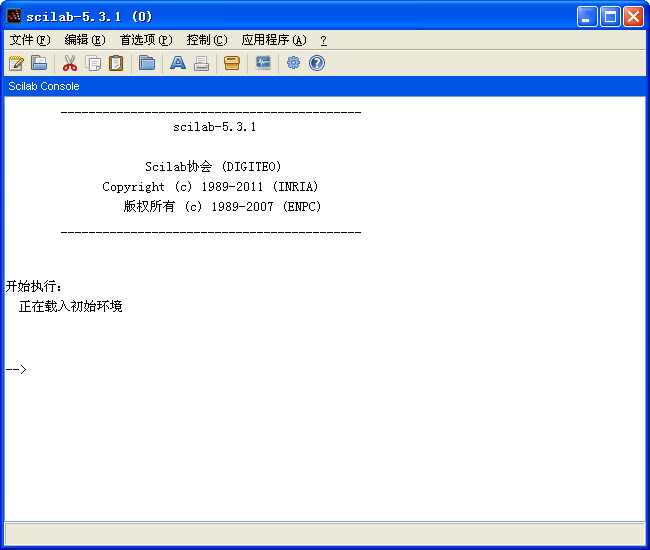The image size is (650, 550).
Task: Open the ATOMS module manager box icon
Action: 232,63
